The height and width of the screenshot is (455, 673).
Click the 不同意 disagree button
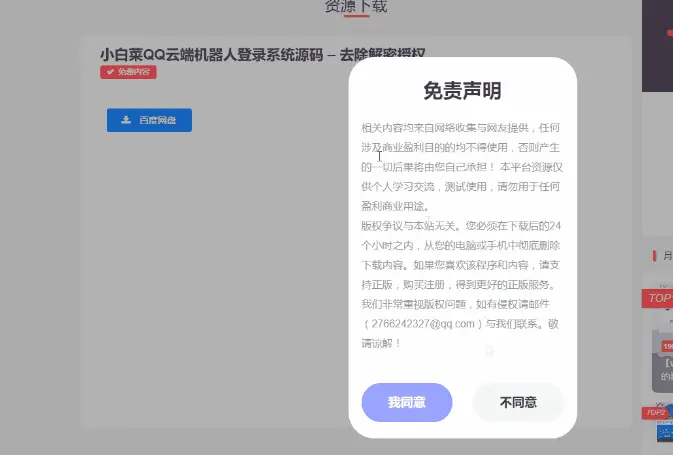tap(518, 402)
